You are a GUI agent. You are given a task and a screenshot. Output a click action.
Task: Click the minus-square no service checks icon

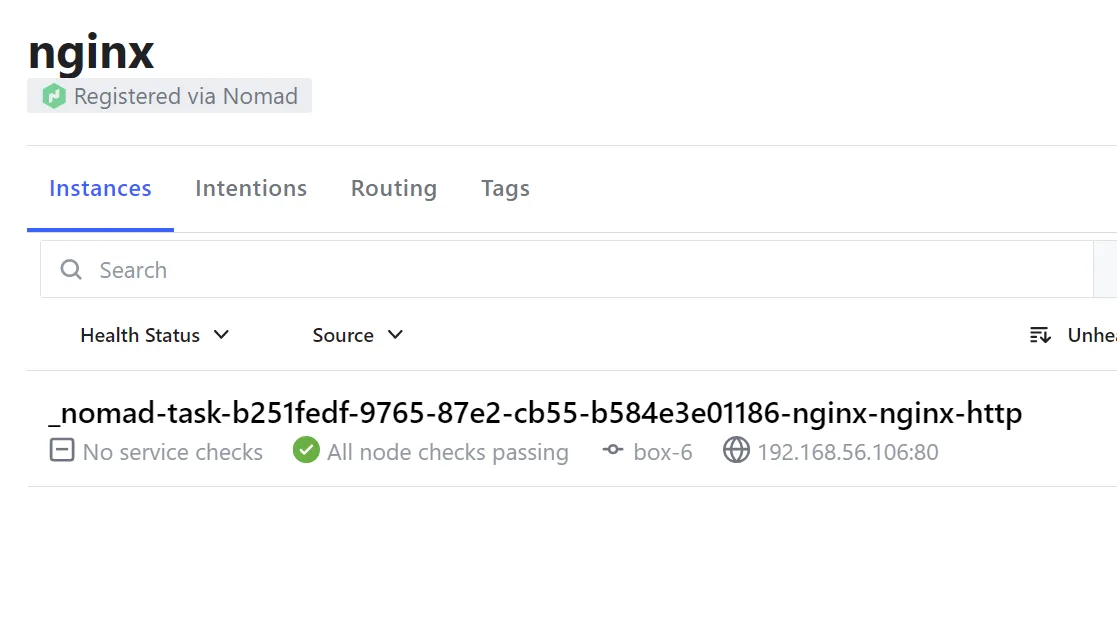(x=62, y=451)
